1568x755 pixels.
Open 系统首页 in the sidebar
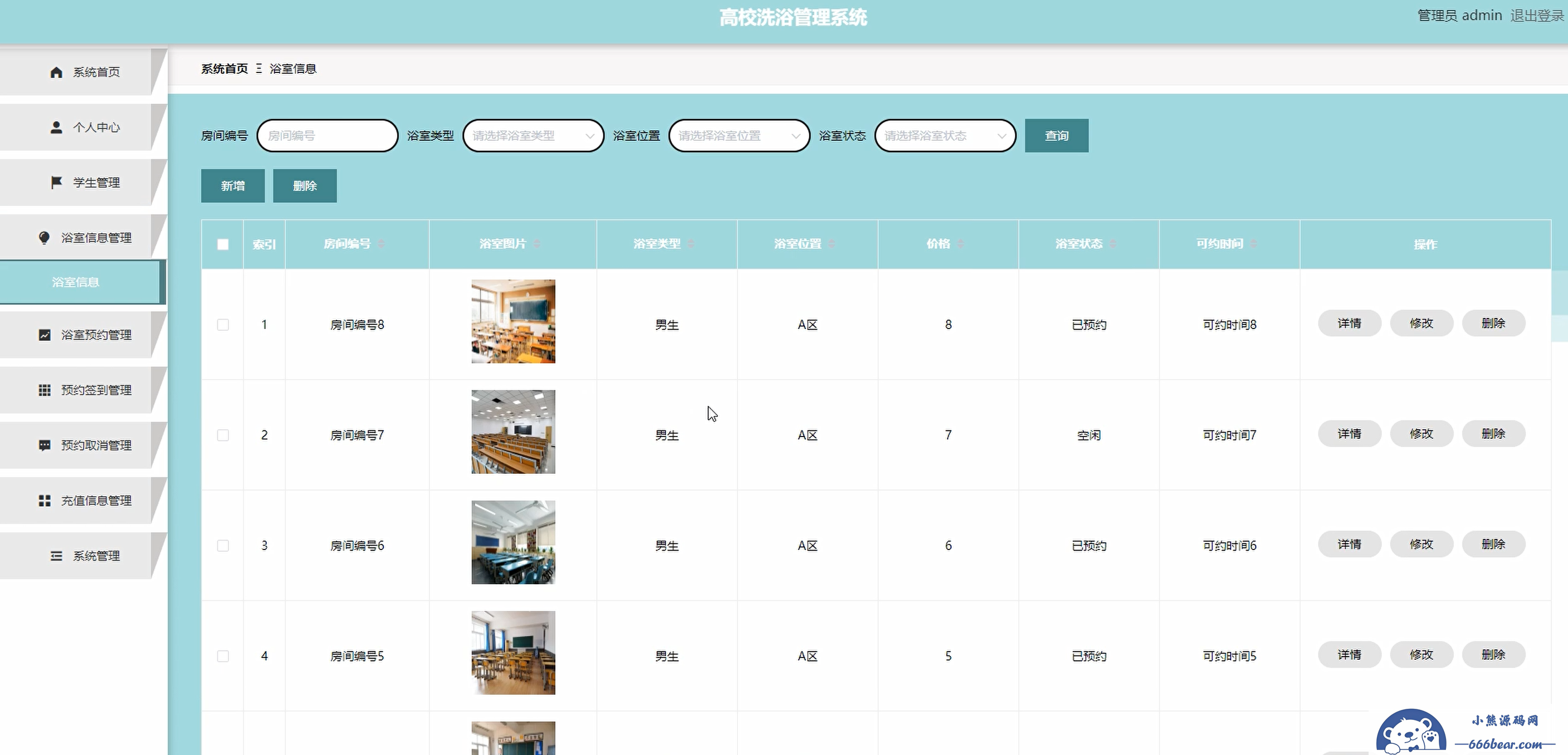(x=84, y=72)
